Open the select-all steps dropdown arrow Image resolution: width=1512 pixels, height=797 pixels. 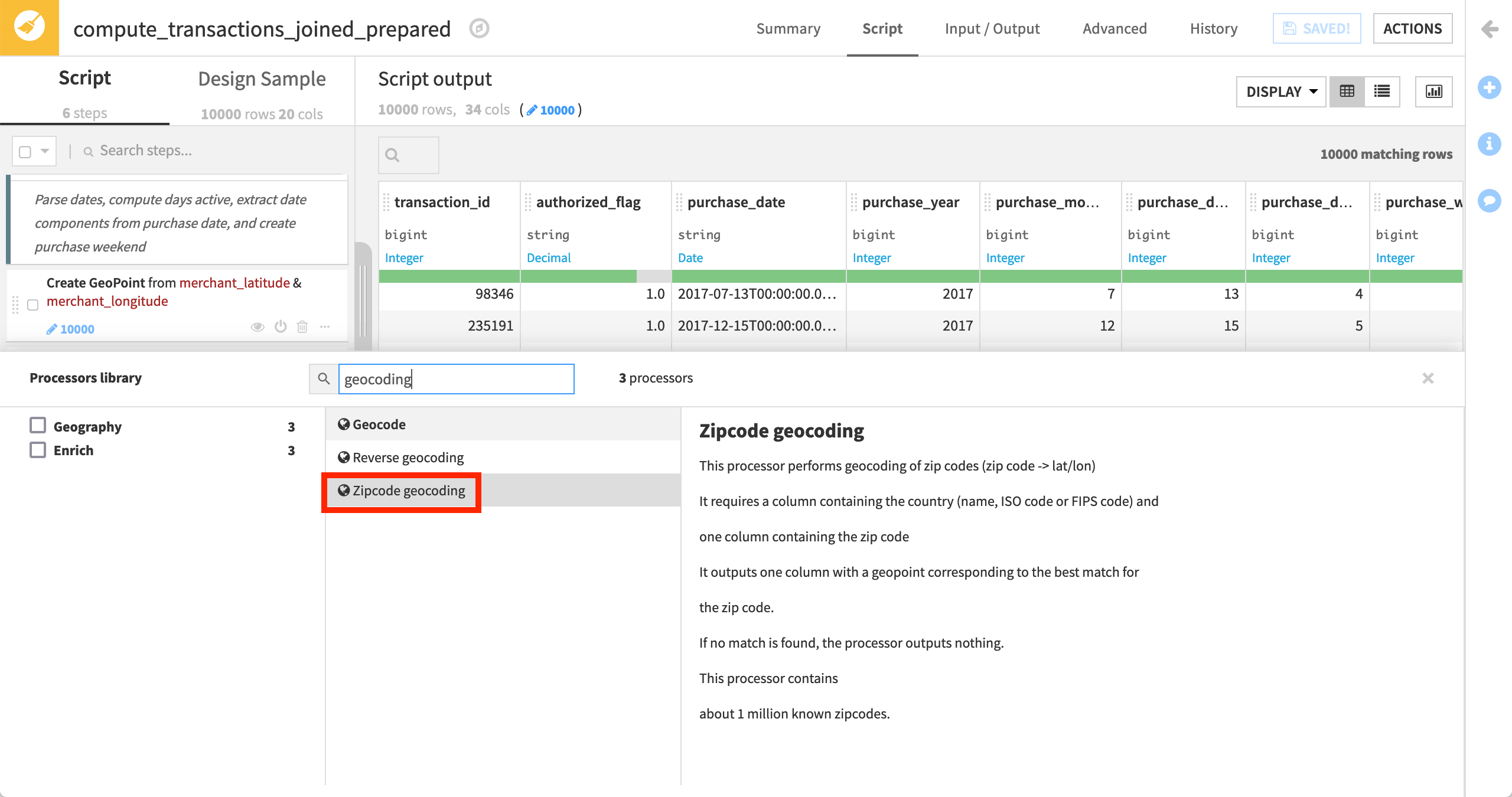tap(45, 151)
